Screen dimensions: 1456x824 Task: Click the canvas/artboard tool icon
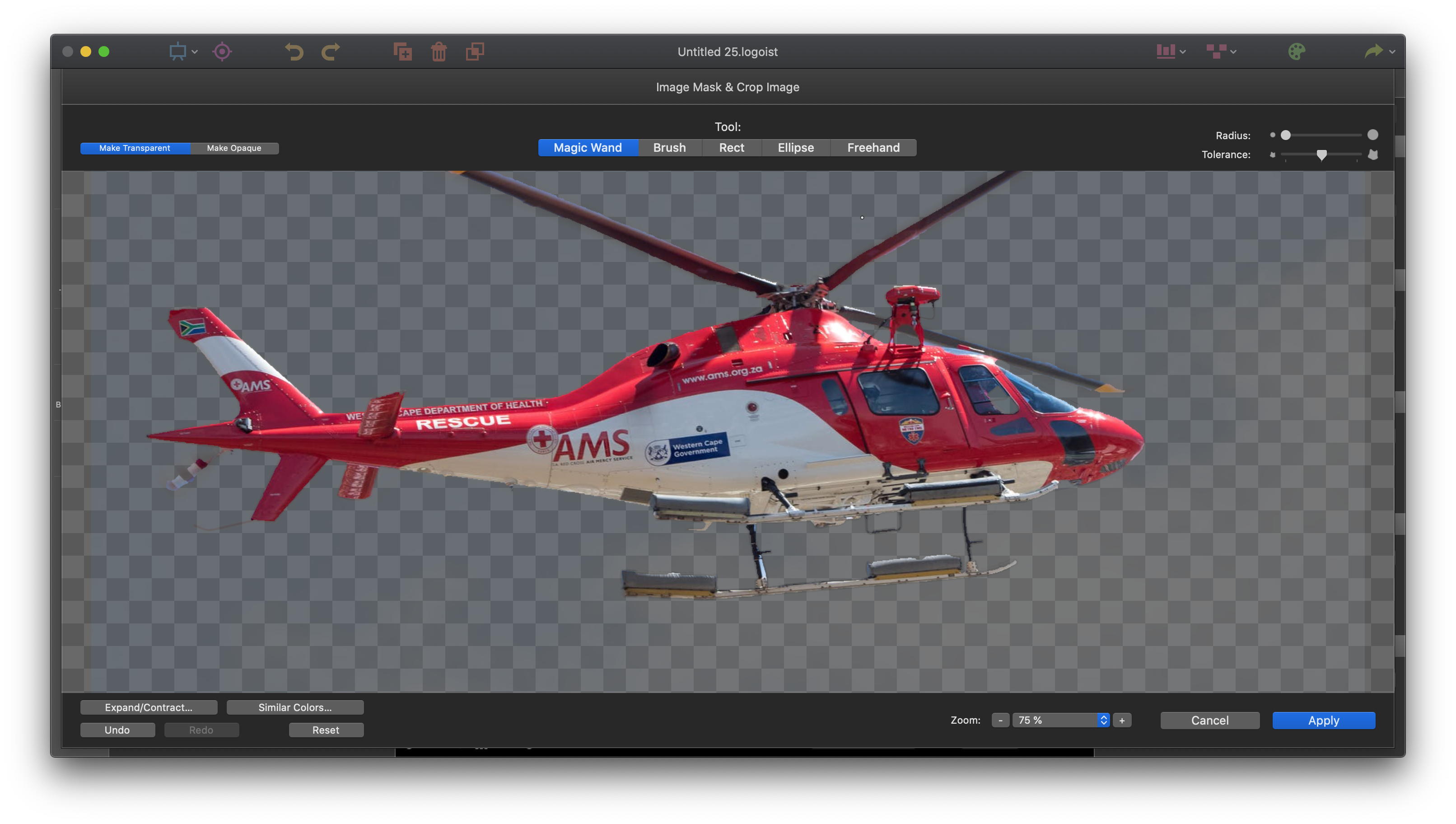click(x=177, y=51)
